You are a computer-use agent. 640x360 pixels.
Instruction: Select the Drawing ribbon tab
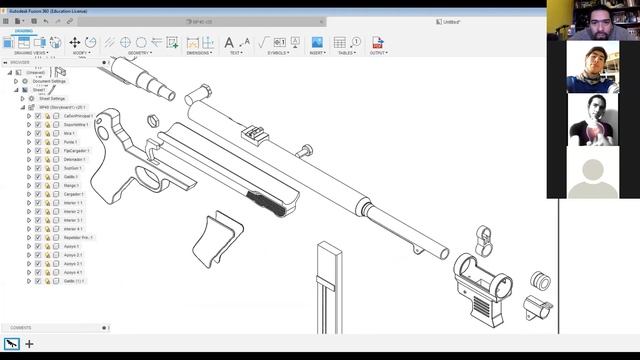[x=24, y=31]
